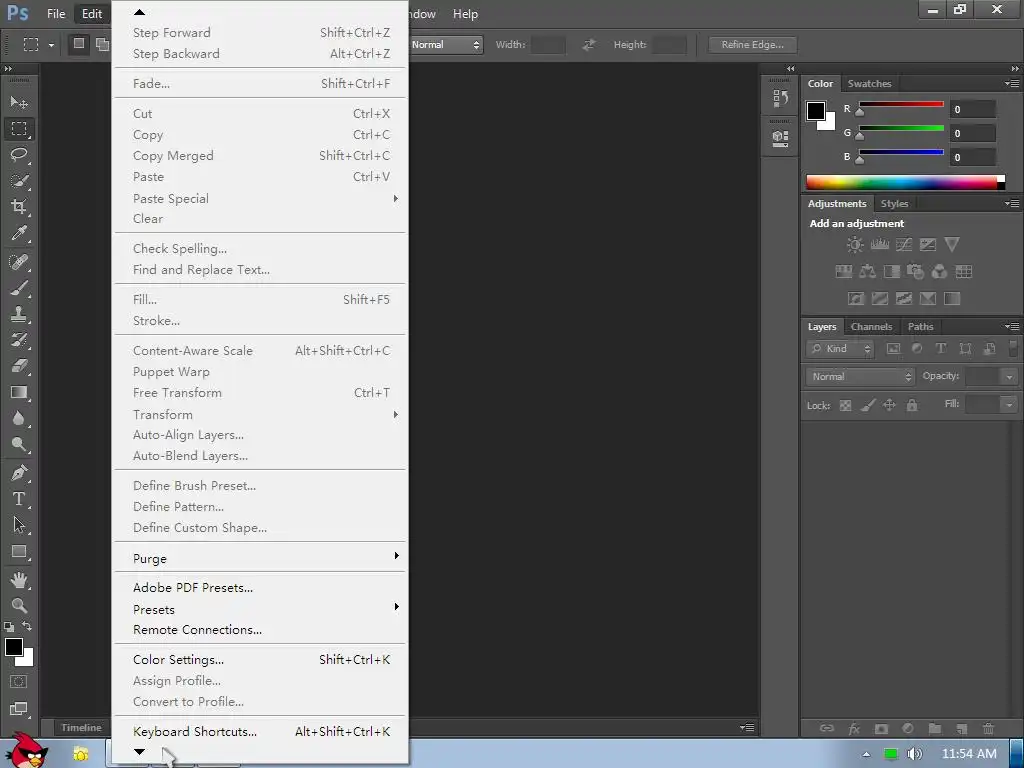The width and height of the screenshot is (1024, 768).
Task: Click the Refine Edge... button
Action: tap(752, 44)
